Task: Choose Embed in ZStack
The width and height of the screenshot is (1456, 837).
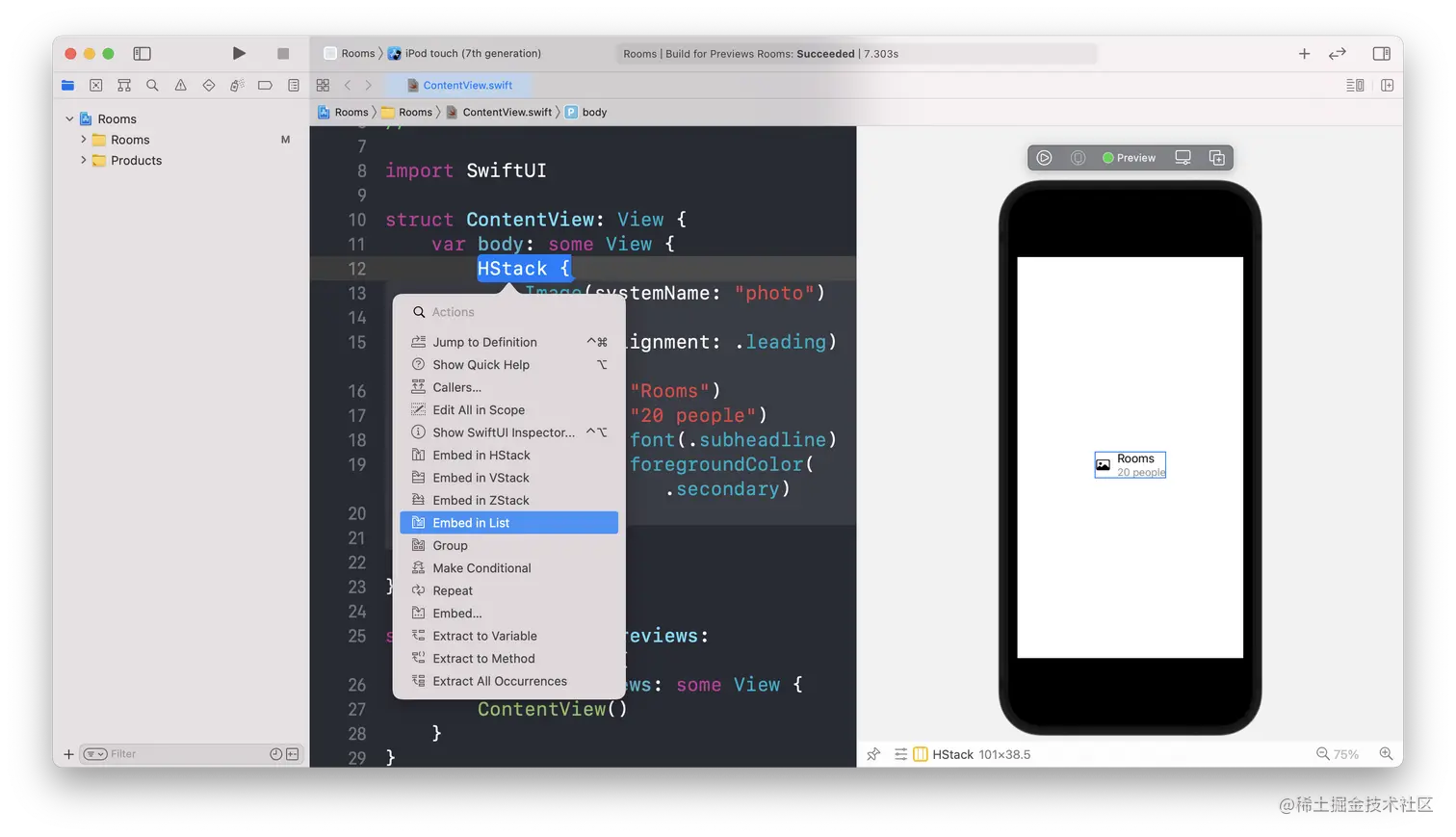Action: click(509, 500)
